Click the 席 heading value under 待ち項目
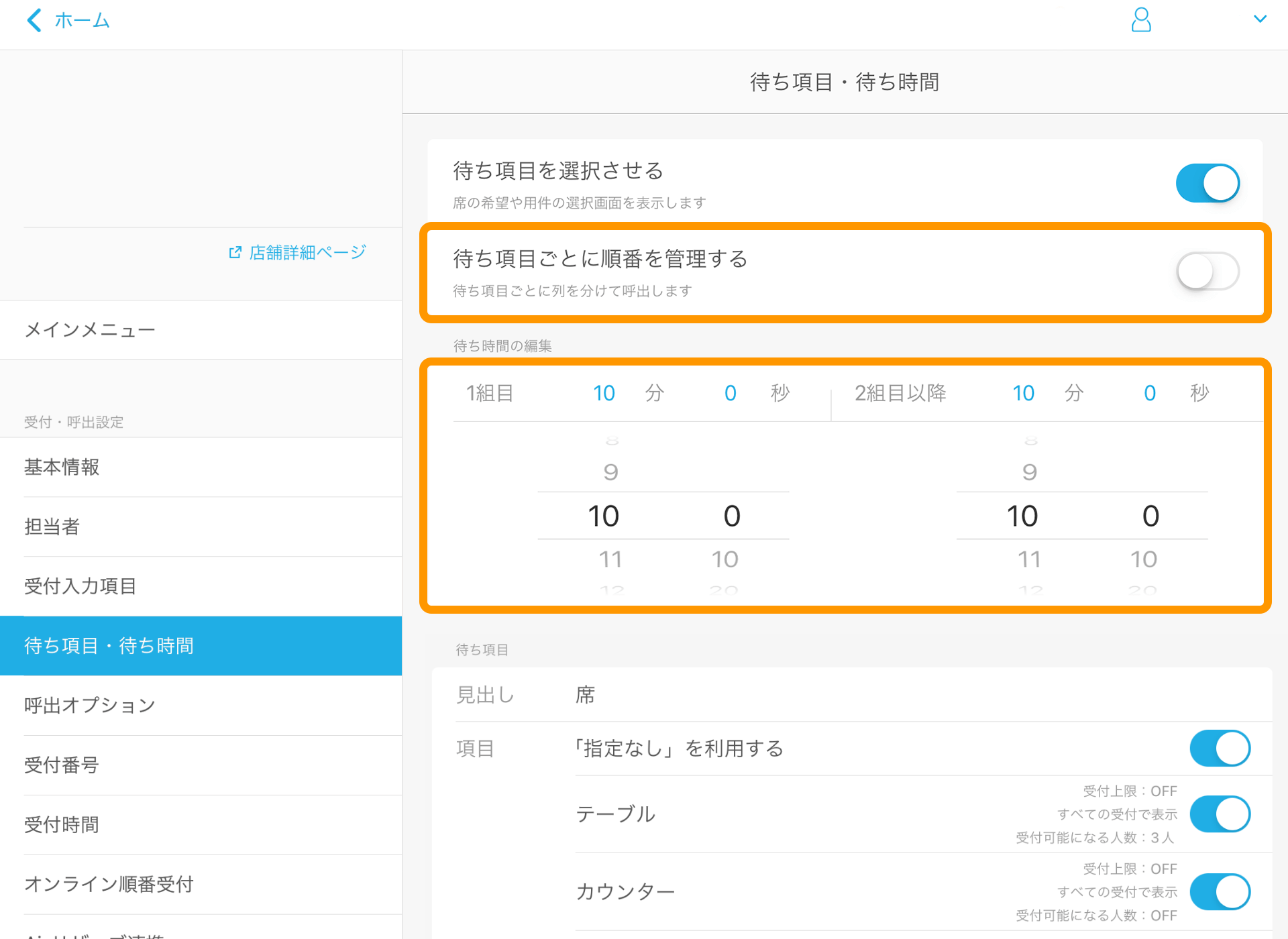This screenshot has width=1288, height=939. click(x=584, y=694)
